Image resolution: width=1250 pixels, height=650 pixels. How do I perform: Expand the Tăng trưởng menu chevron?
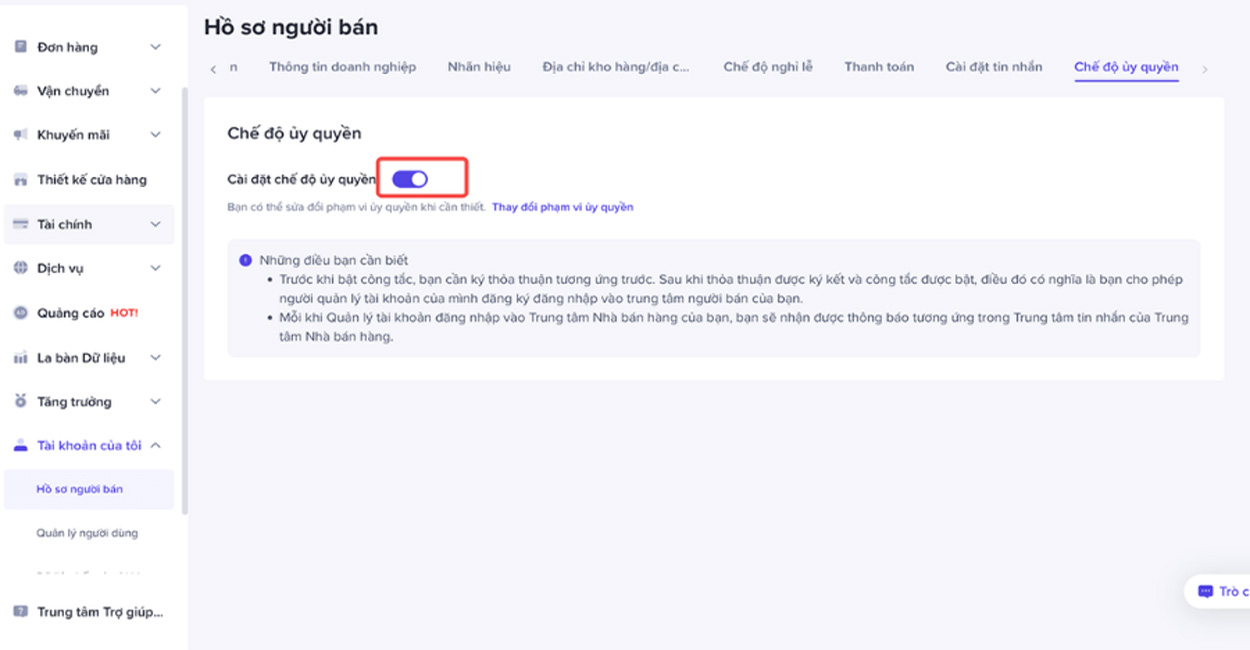coord(155,402)
